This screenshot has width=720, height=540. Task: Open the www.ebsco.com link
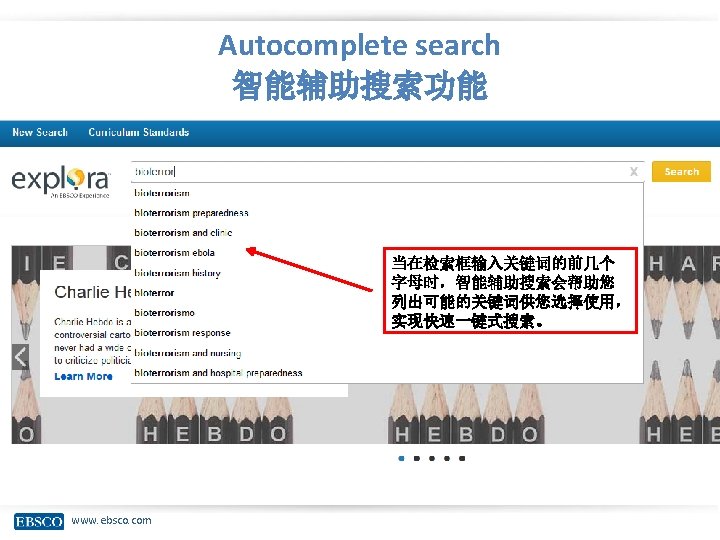111,521
